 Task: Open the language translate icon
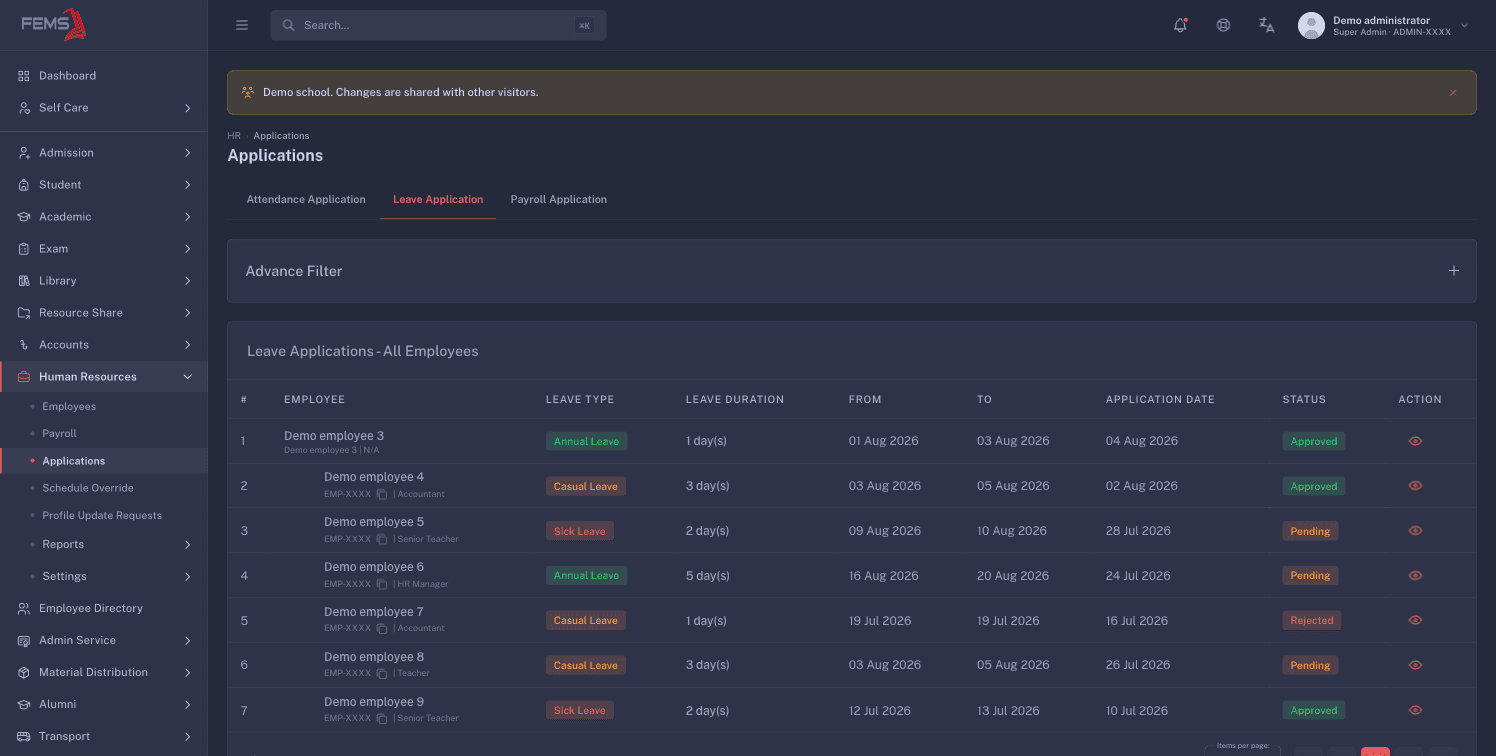pyautogui.click(x=1266, y=26)
